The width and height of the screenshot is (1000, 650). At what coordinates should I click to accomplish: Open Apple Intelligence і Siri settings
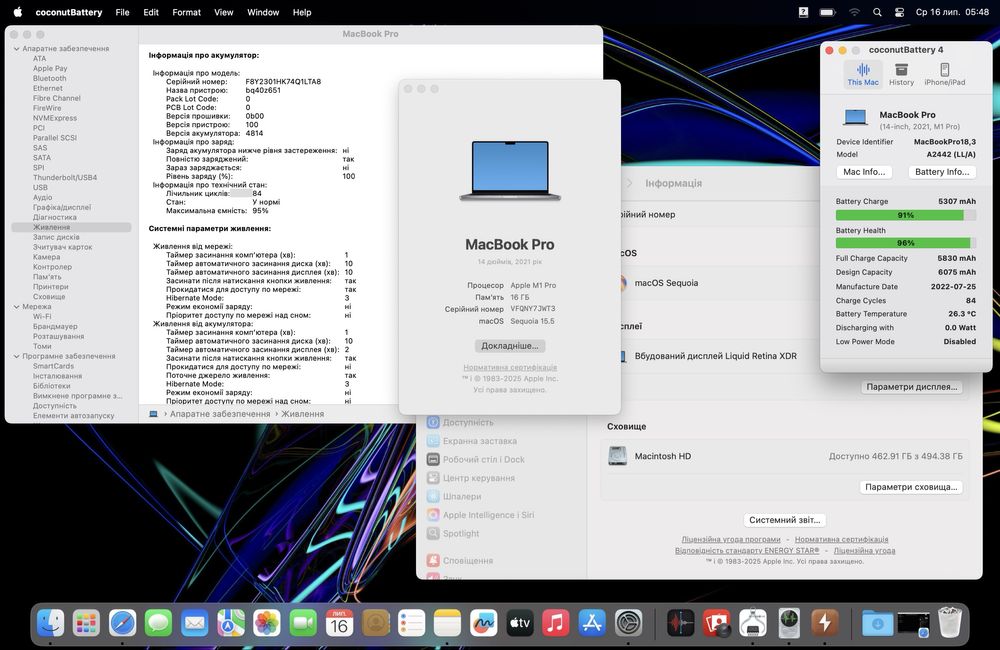point(489,515)
